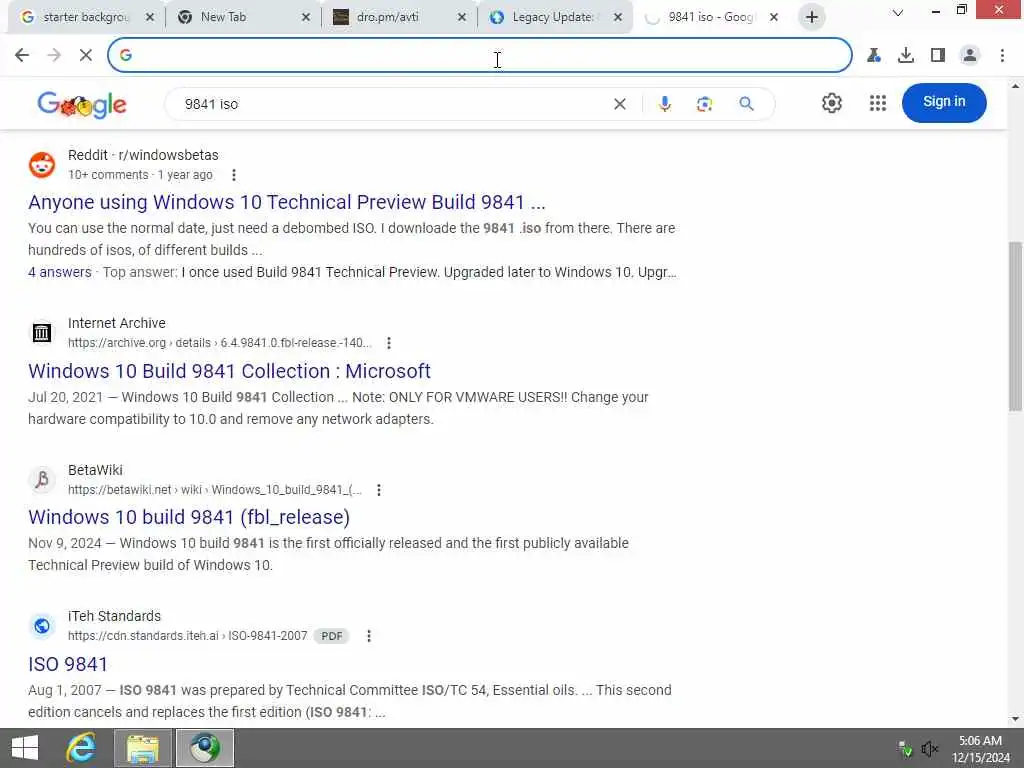The height and width of the screenshot is (768, 1024).
Task: Click the iTeh Standards globe favicon
Action: point(42,626)
